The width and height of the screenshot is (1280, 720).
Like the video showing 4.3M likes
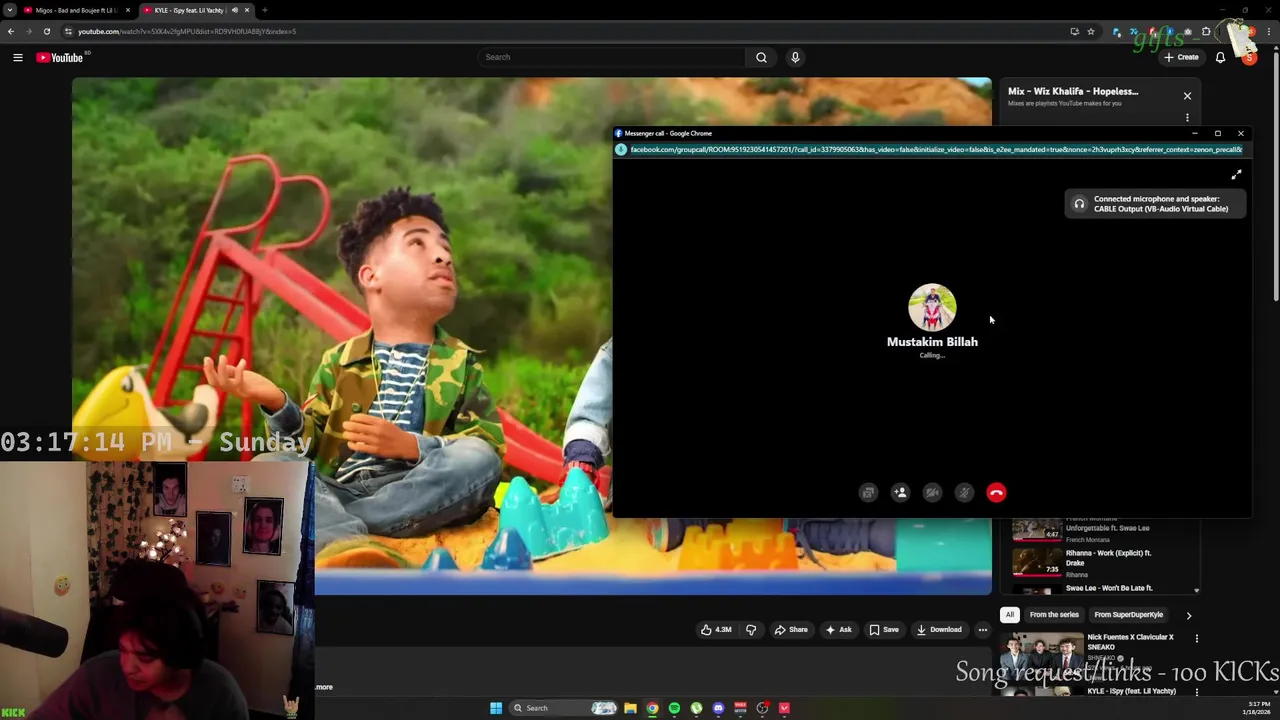[x=716, y=630]
